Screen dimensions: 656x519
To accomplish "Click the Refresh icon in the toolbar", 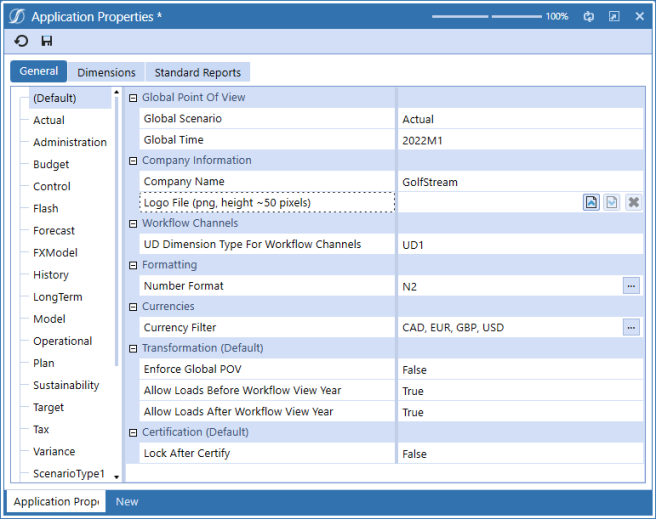I will (x=21, y=41).
